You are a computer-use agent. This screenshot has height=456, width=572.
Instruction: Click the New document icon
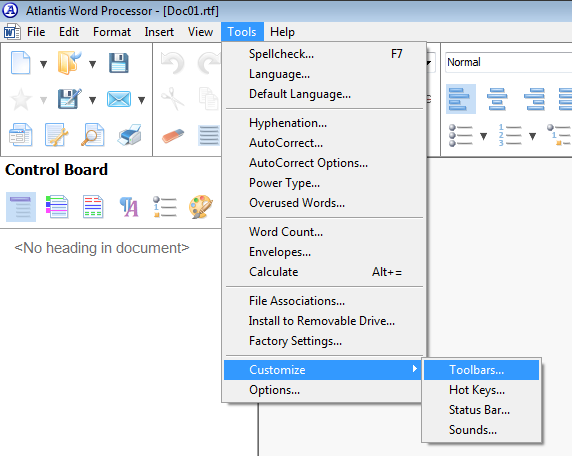point(20,63)
